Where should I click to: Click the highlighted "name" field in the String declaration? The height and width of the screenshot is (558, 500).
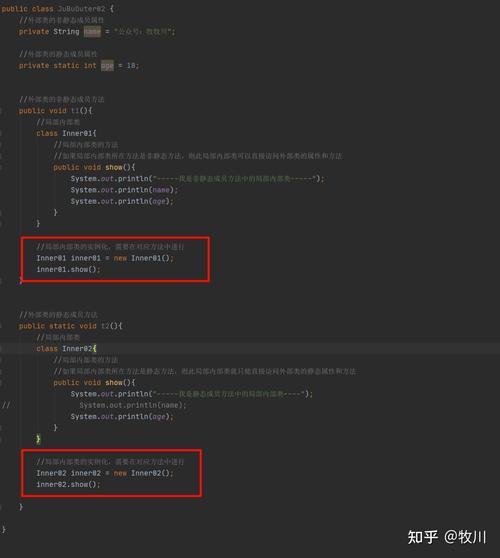92,32
